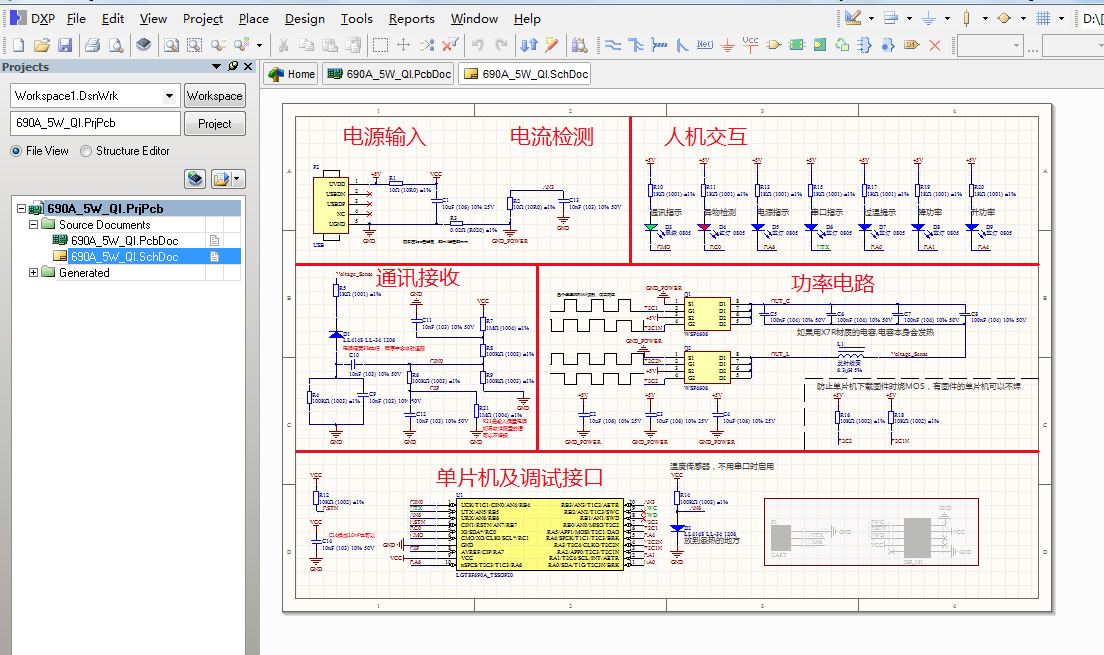Open the power sources dropdown
The width and height of the screenshot is (1104, 655).
tap(947, 18)
